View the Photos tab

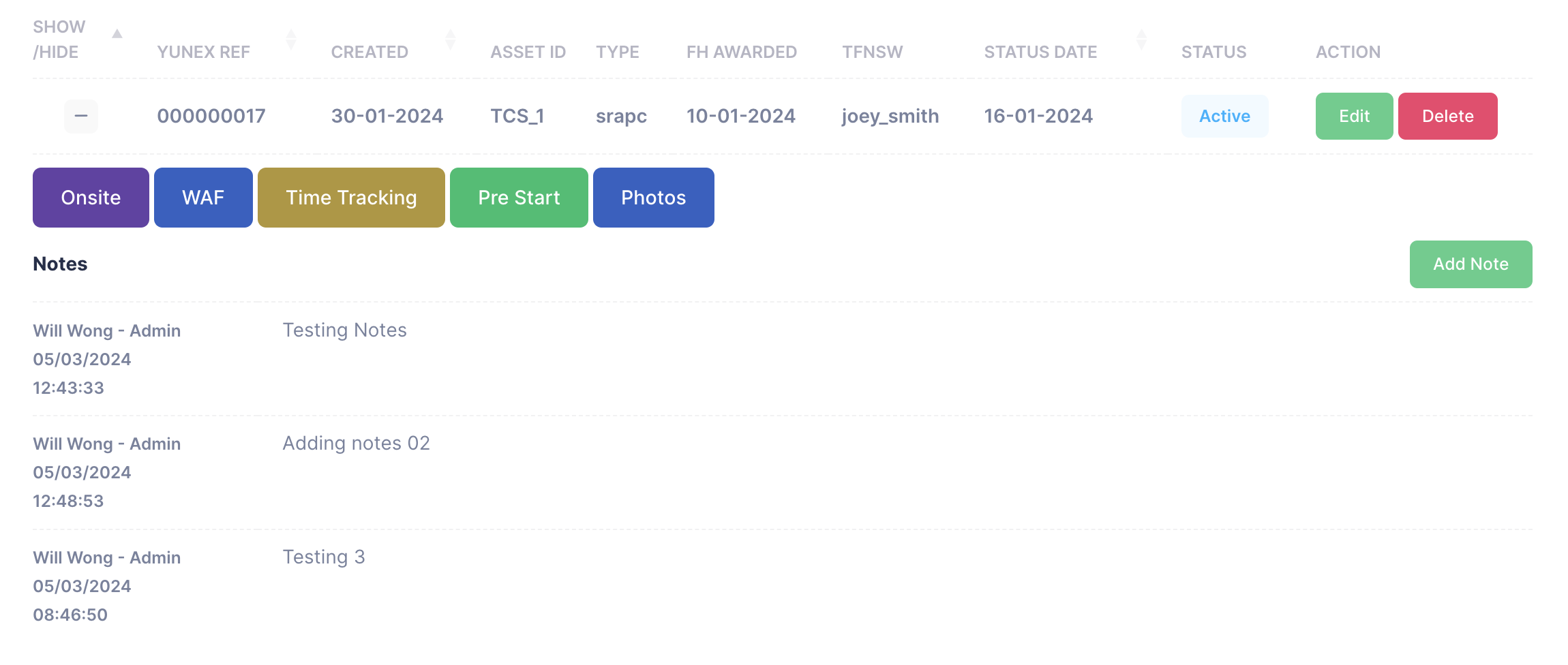pos(653,198)
